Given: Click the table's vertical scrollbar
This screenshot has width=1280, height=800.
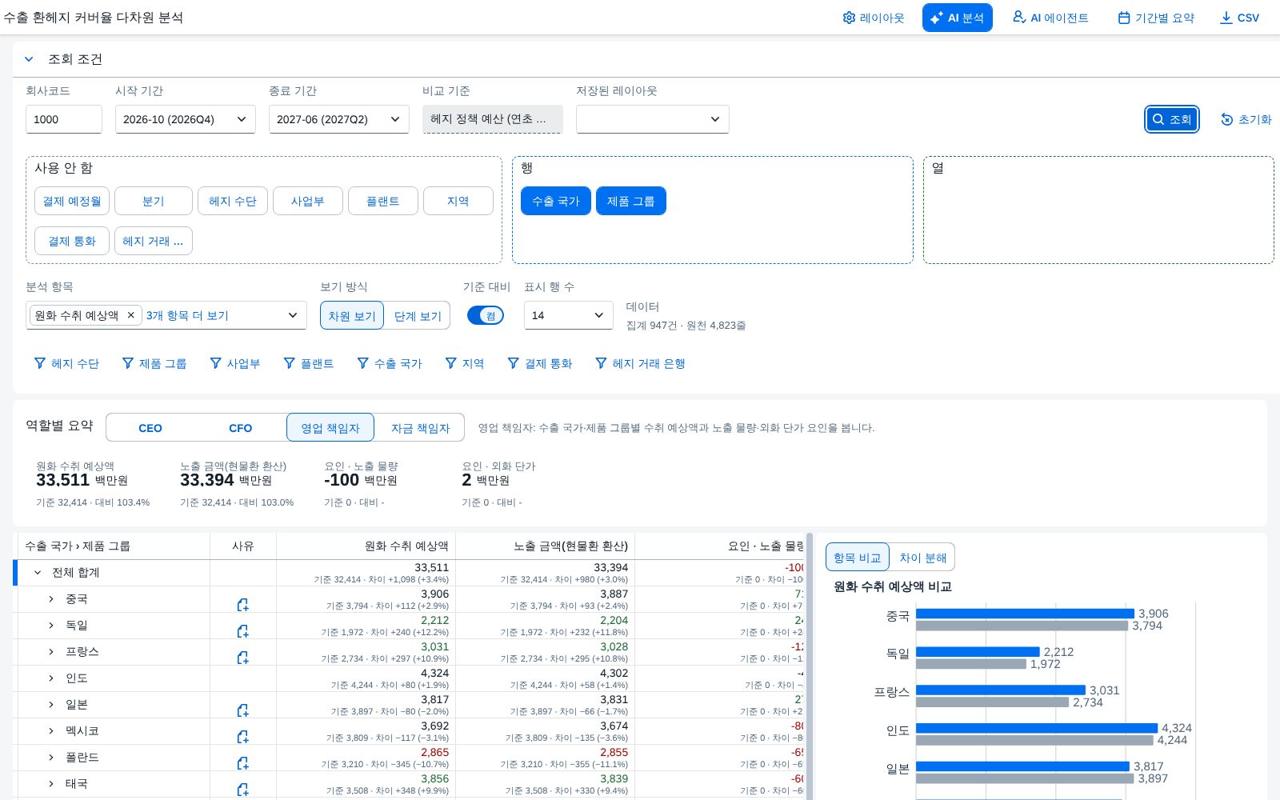Looking at the screenshot, I should coord(809,665).
